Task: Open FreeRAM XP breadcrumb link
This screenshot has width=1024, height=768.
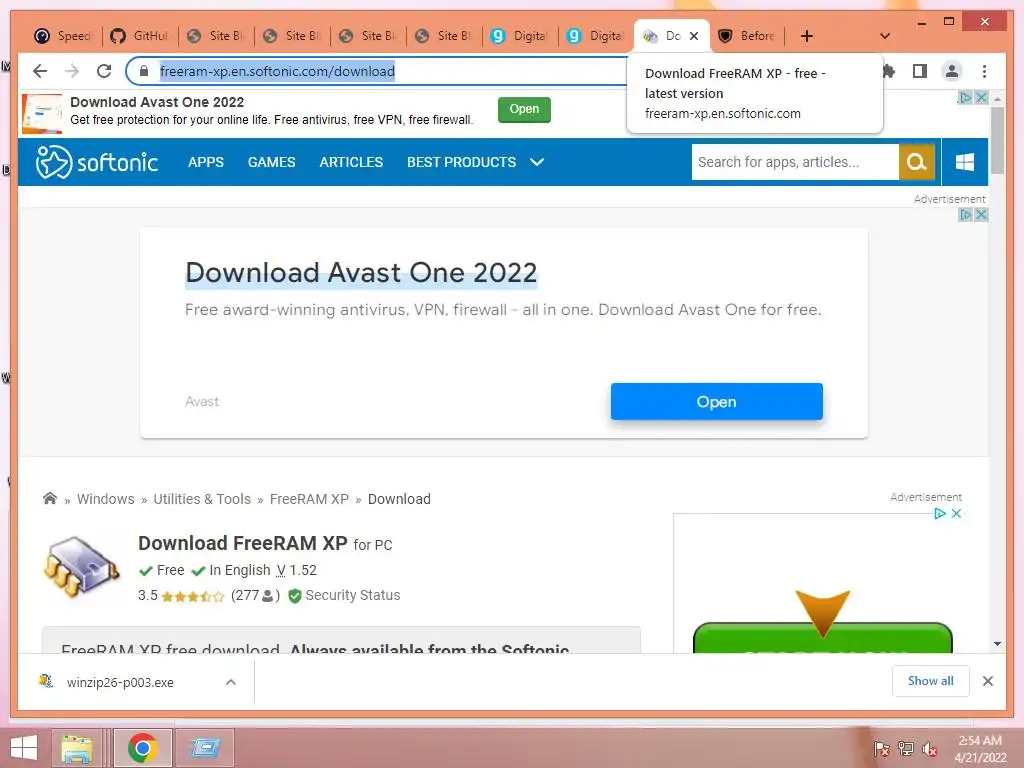Action: (x=310, y=499)
